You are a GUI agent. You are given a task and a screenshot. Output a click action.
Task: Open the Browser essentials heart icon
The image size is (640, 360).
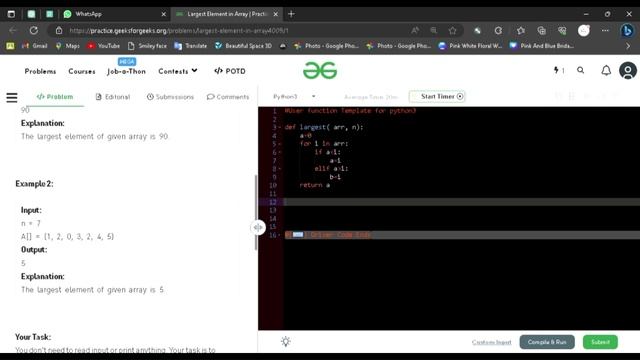(562, 31)
